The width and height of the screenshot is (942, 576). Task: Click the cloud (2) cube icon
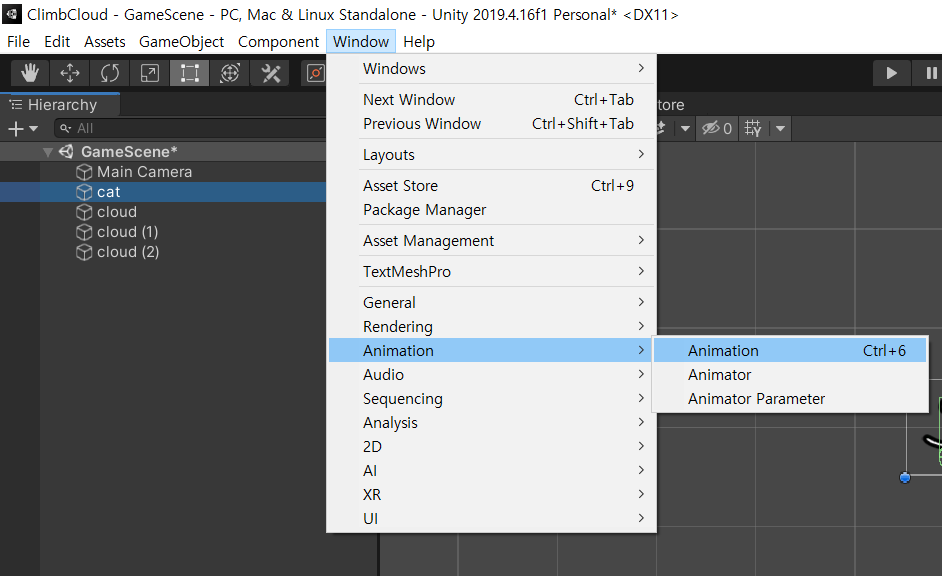click(x=84, y=252)
